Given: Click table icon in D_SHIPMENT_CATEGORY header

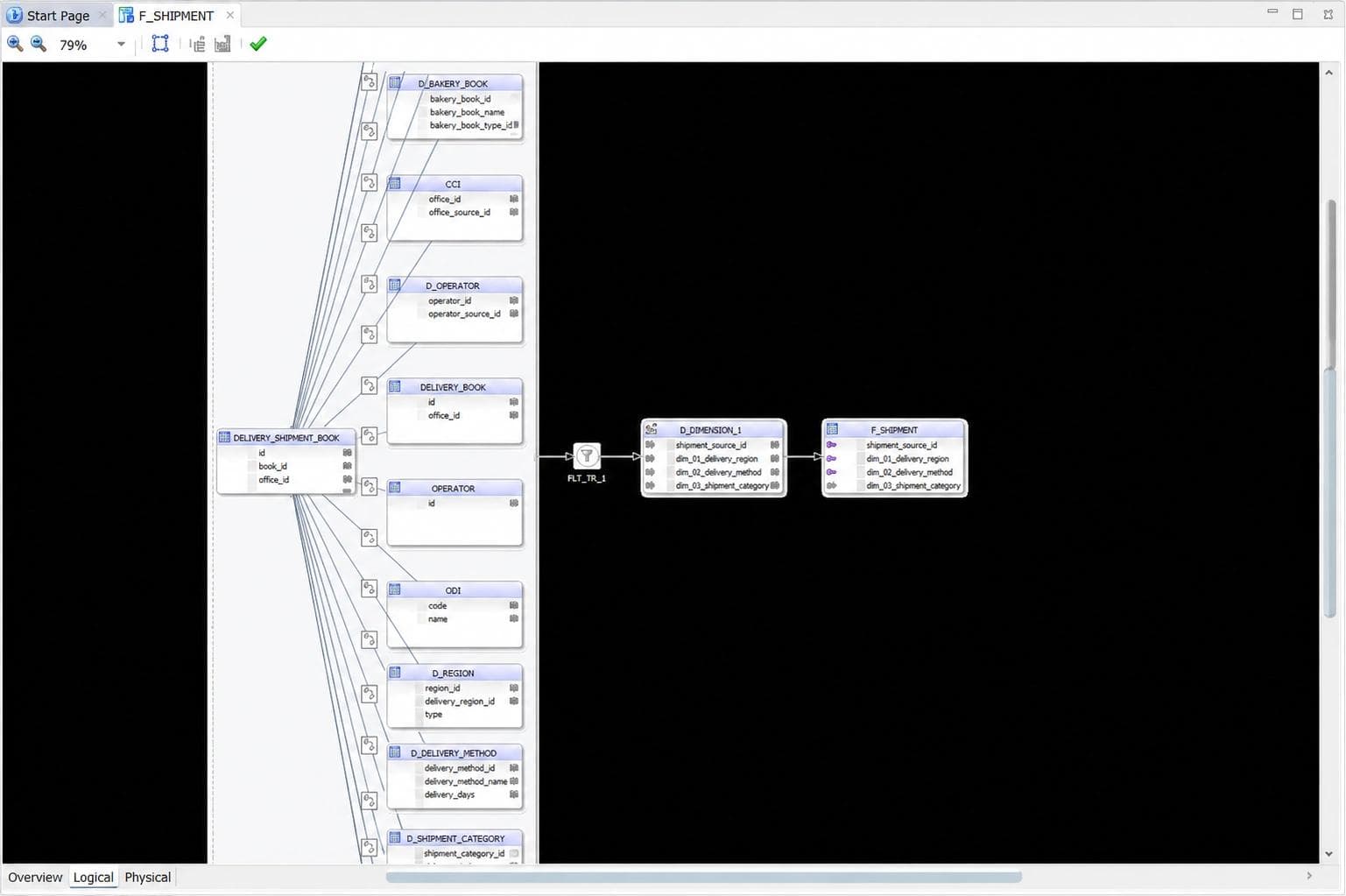Looking at the screenshot, I should pos(395,837).
